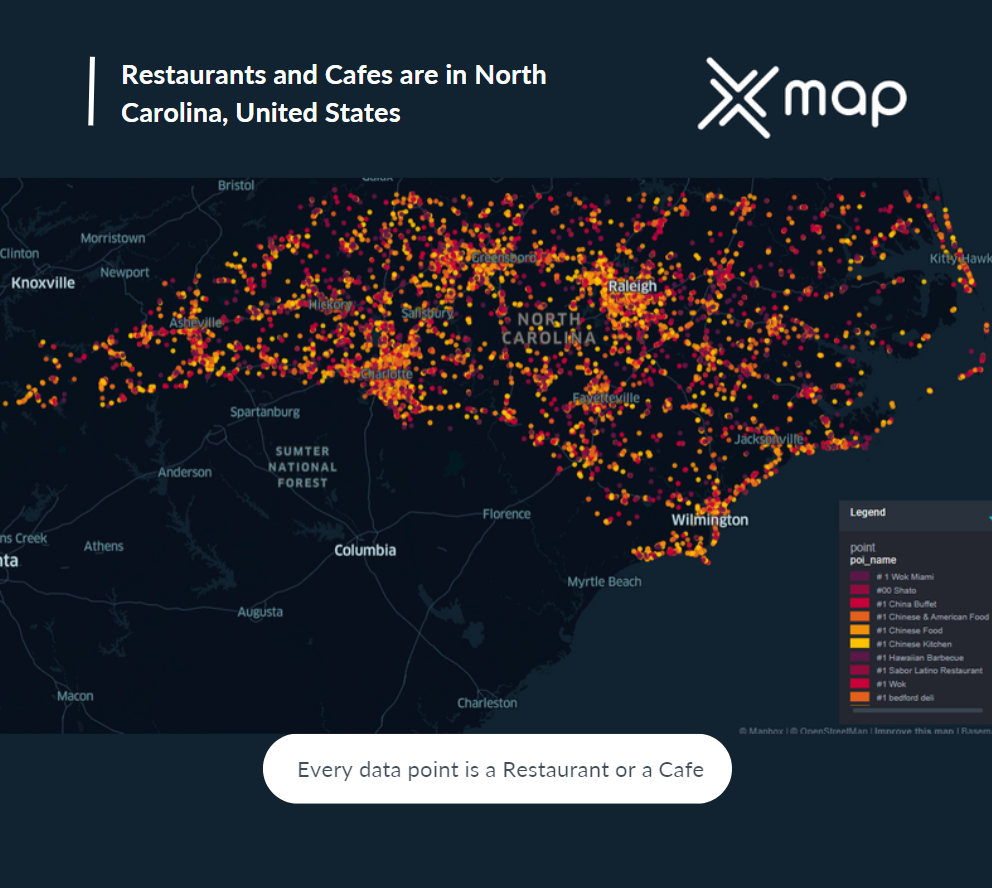
Task: Select the "#1 China Buffet" color swatch
Action: pyautogui.click(x=858, y=602)
